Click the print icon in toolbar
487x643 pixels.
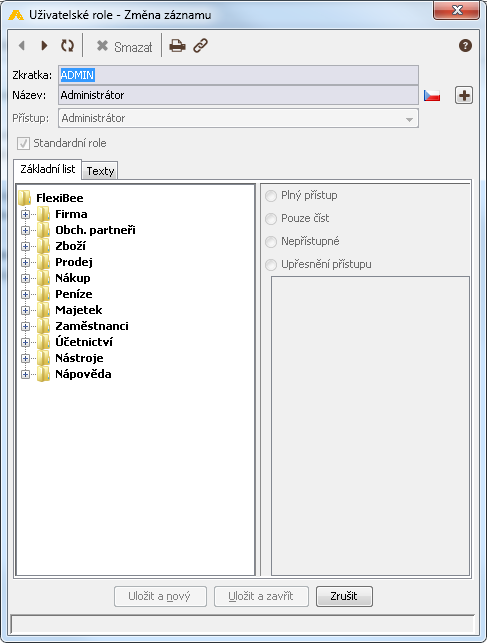point(177,46)
